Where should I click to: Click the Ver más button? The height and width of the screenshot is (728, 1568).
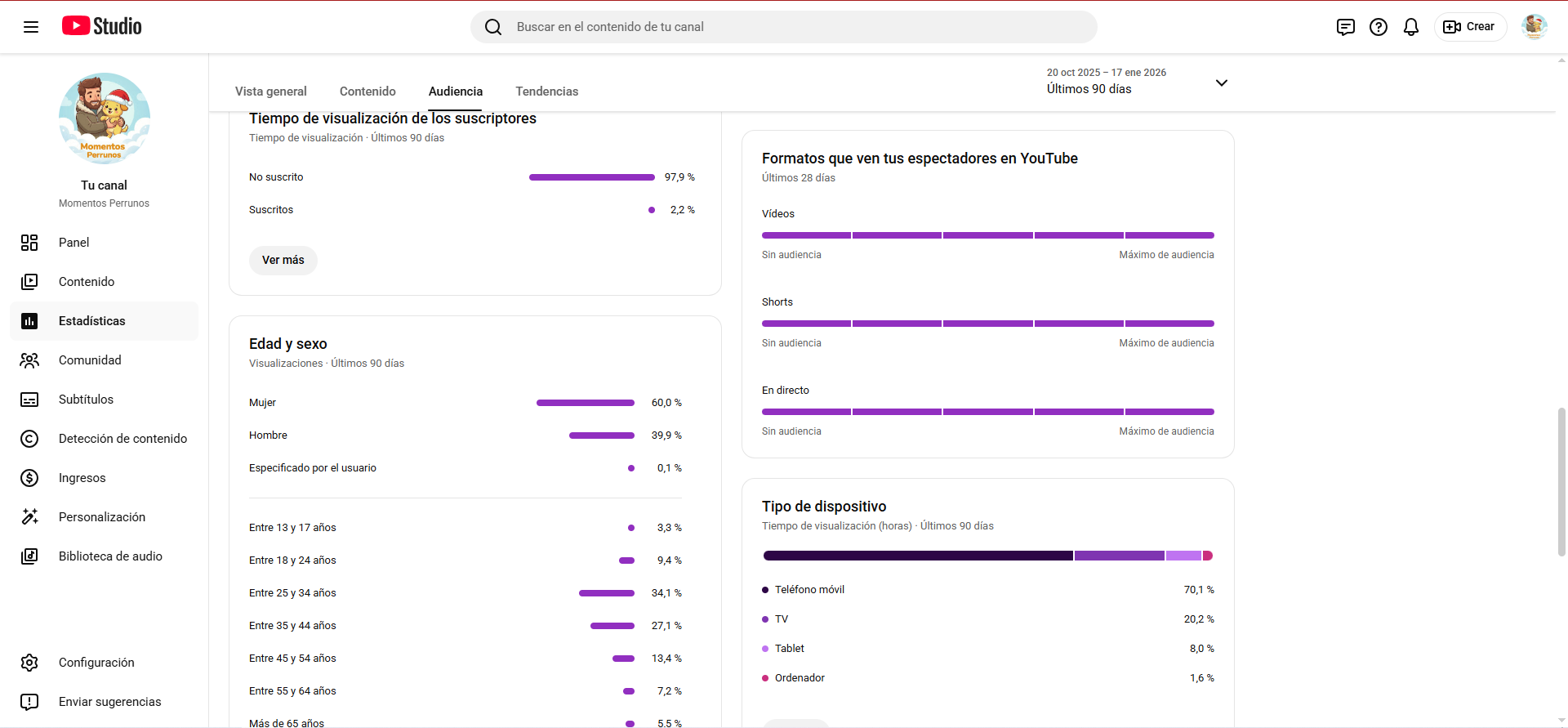(x=283, y=260)
